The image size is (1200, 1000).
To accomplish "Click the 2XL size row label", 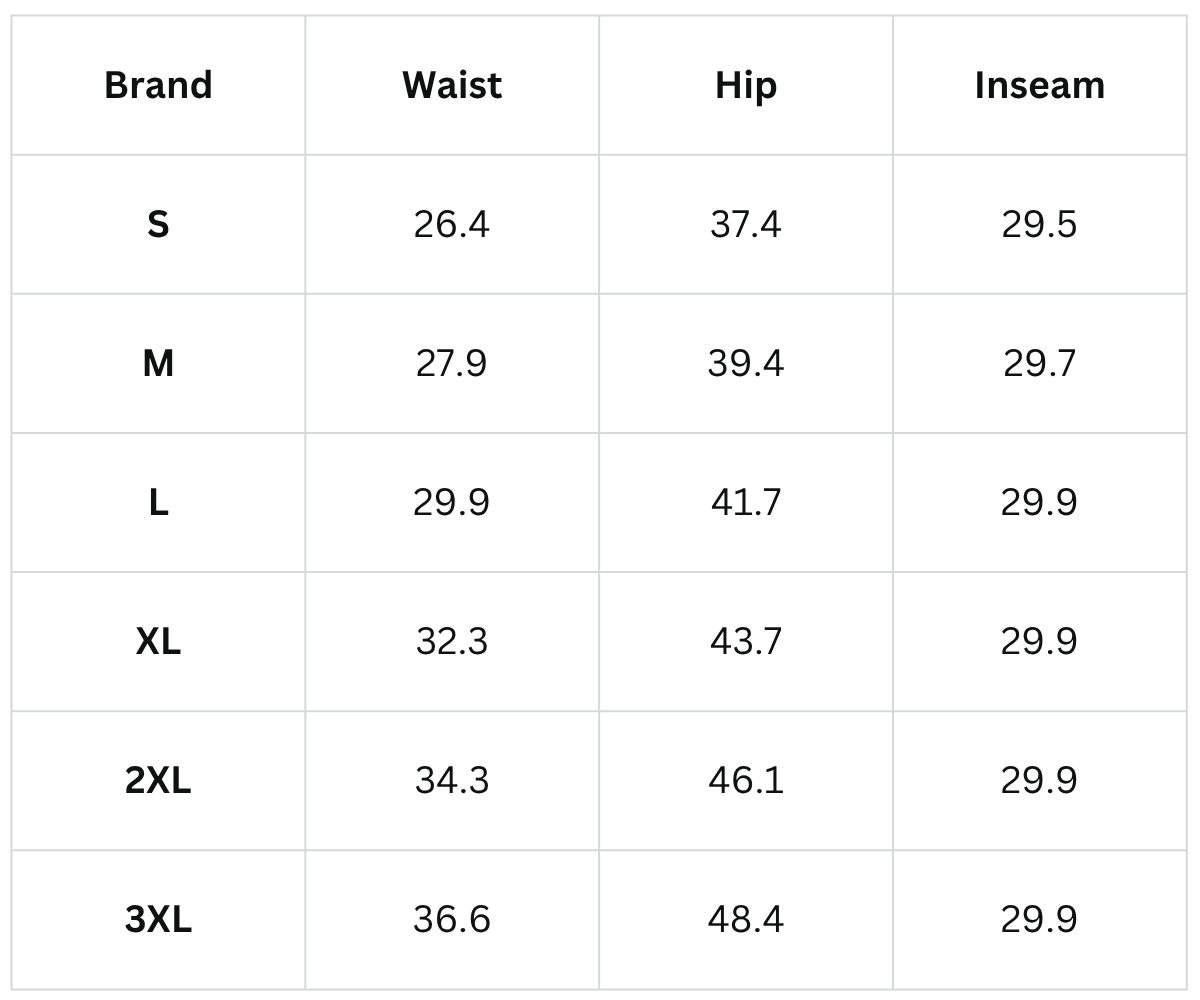I will (x=158, y=780).
